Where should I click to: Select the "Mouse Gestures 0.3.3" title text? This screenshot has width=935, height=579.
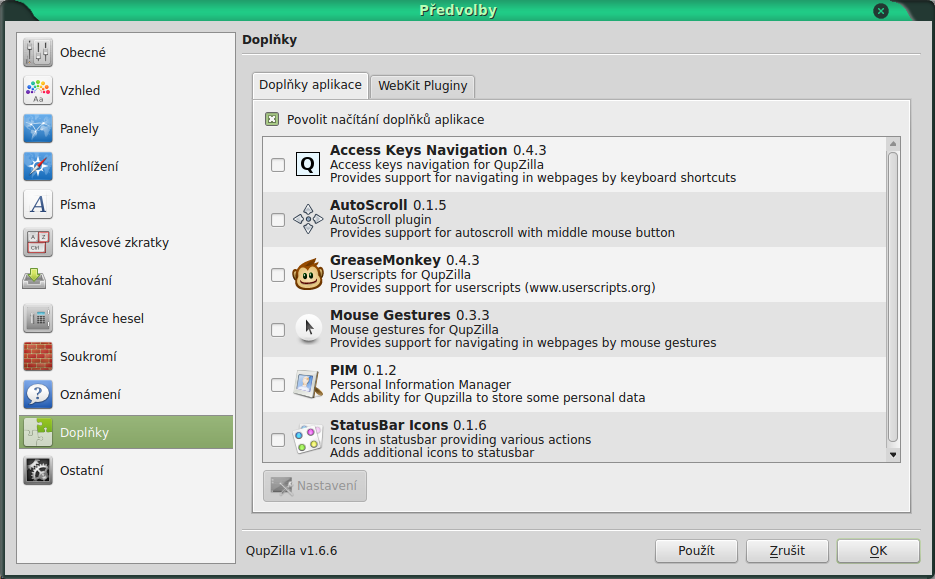coord(410,315)
